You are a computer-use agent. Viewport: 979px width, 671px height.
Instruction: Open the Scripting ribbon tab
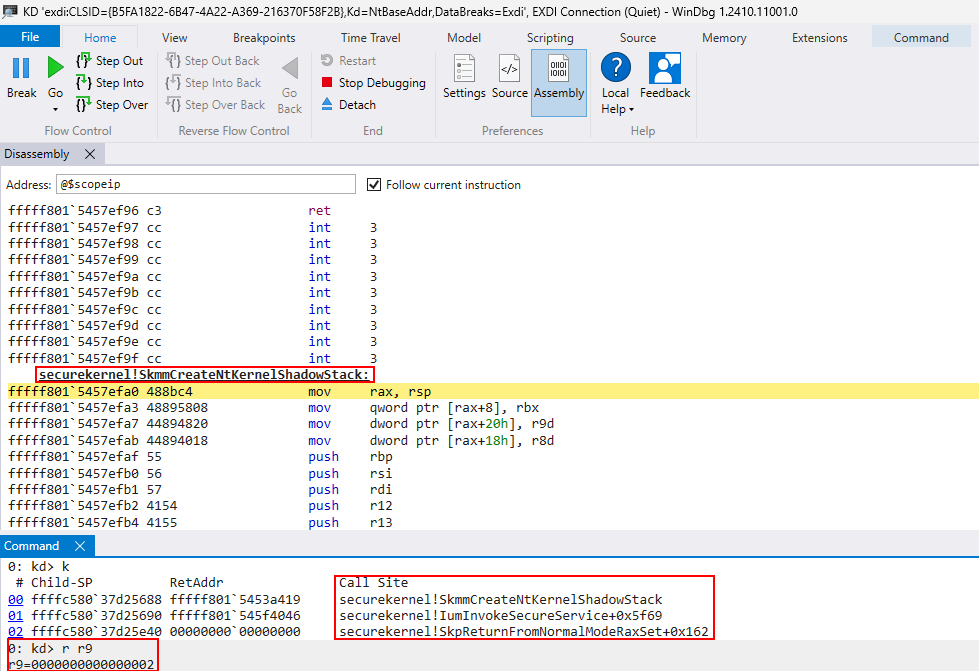[x=550, y=37]
